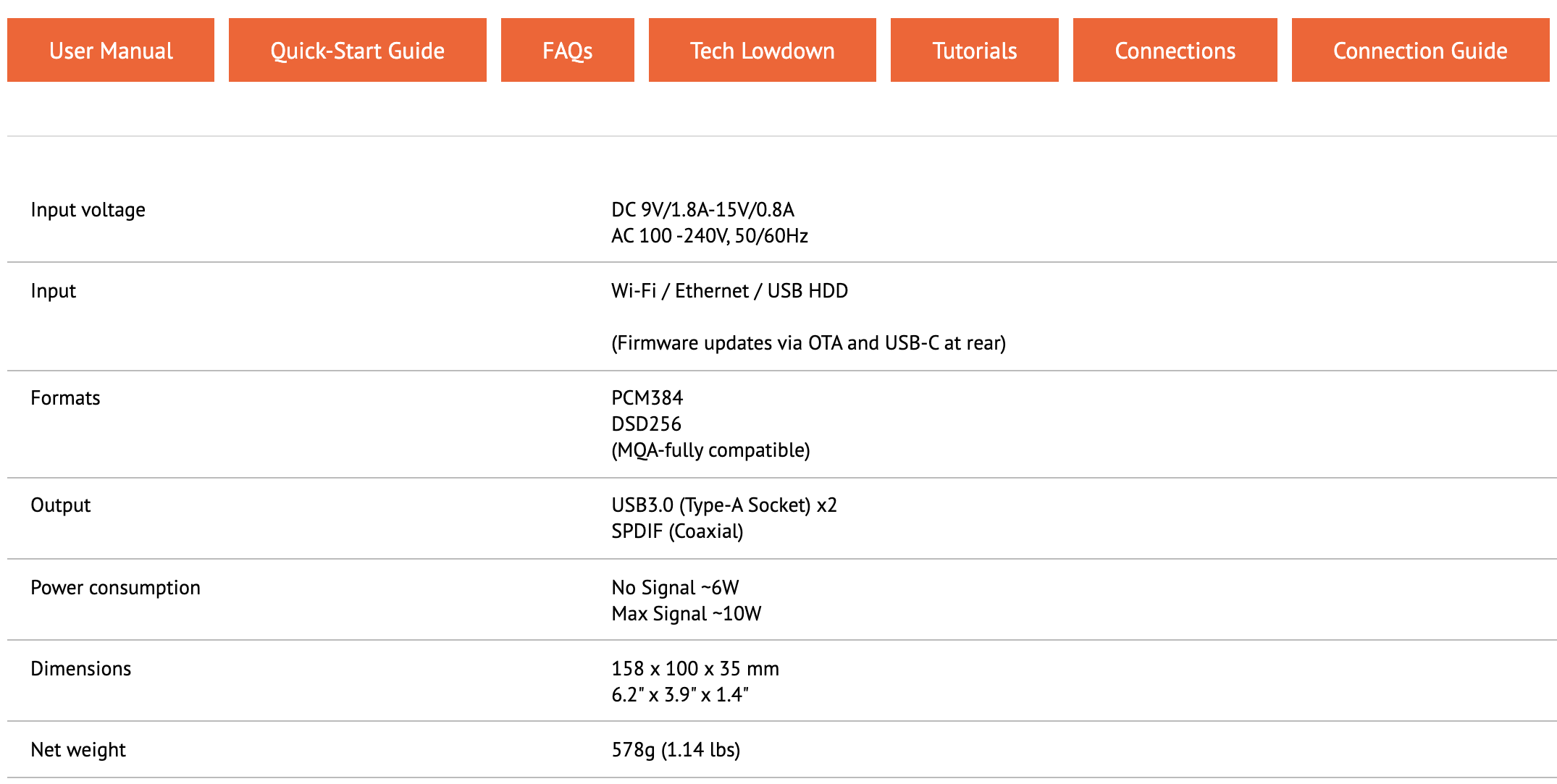Image resolution: width=1557 pixels, height=784 pixels.
Task: Open the Connections button
Action: 1175,50
